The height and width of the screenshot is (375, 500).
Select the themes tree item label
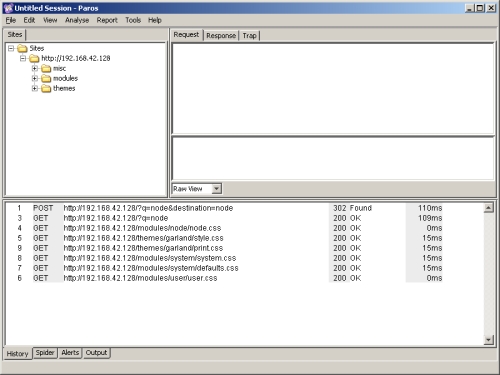(64, 89)
